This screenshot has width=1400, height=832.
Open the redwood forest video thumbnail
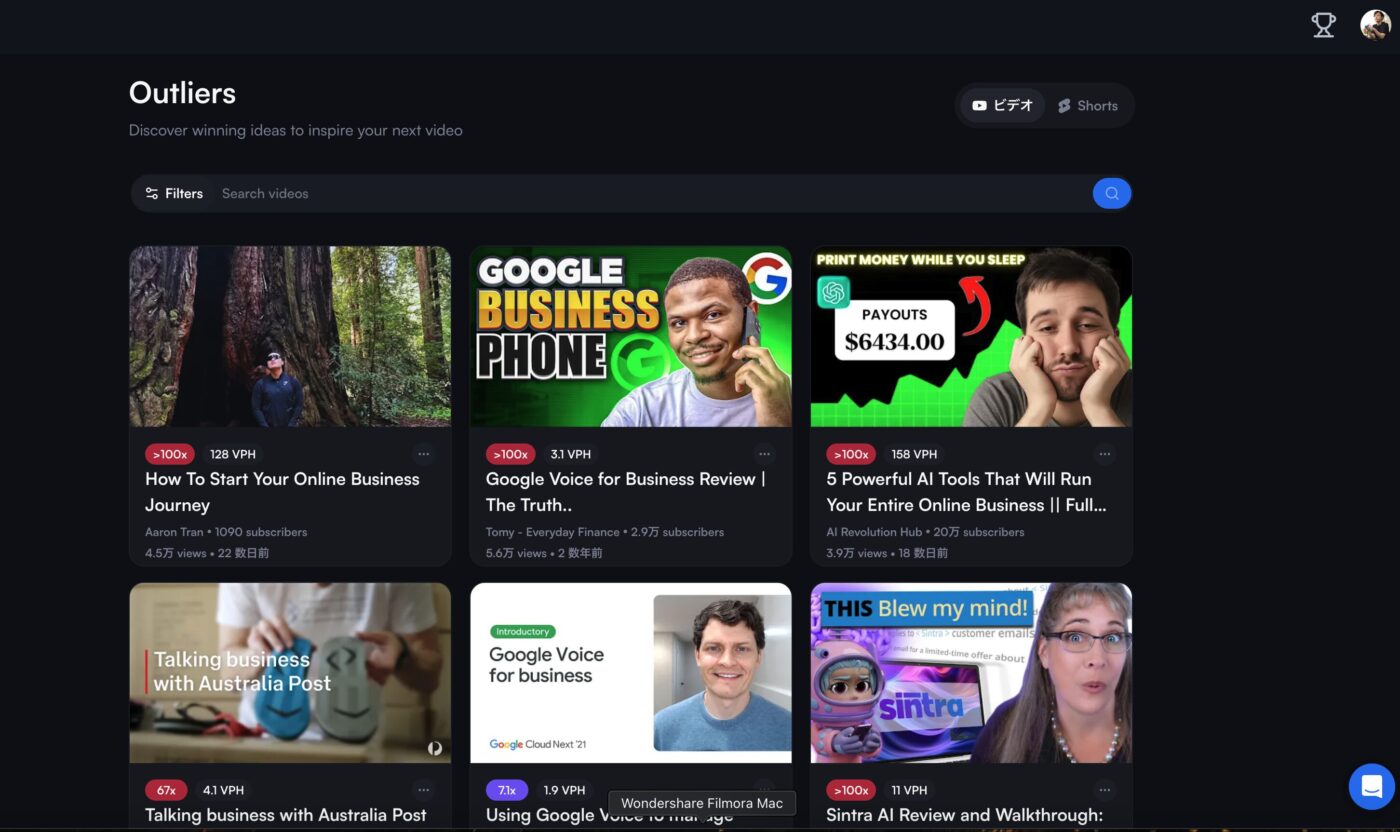click(x=290, y=337)
